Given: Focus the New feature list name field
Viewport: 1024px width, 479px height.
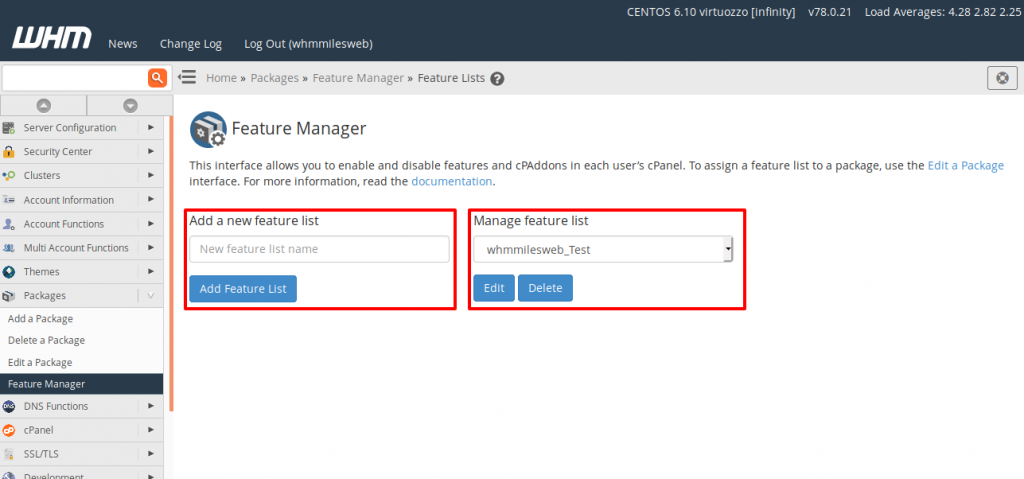Looking at the screenshot, I should click(319, 250).
